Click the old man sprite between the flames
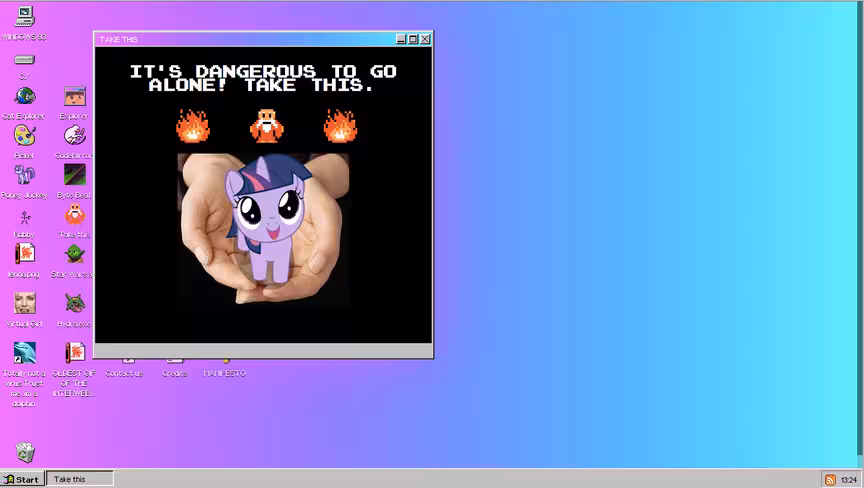The image size is (864, 488). 267,126
